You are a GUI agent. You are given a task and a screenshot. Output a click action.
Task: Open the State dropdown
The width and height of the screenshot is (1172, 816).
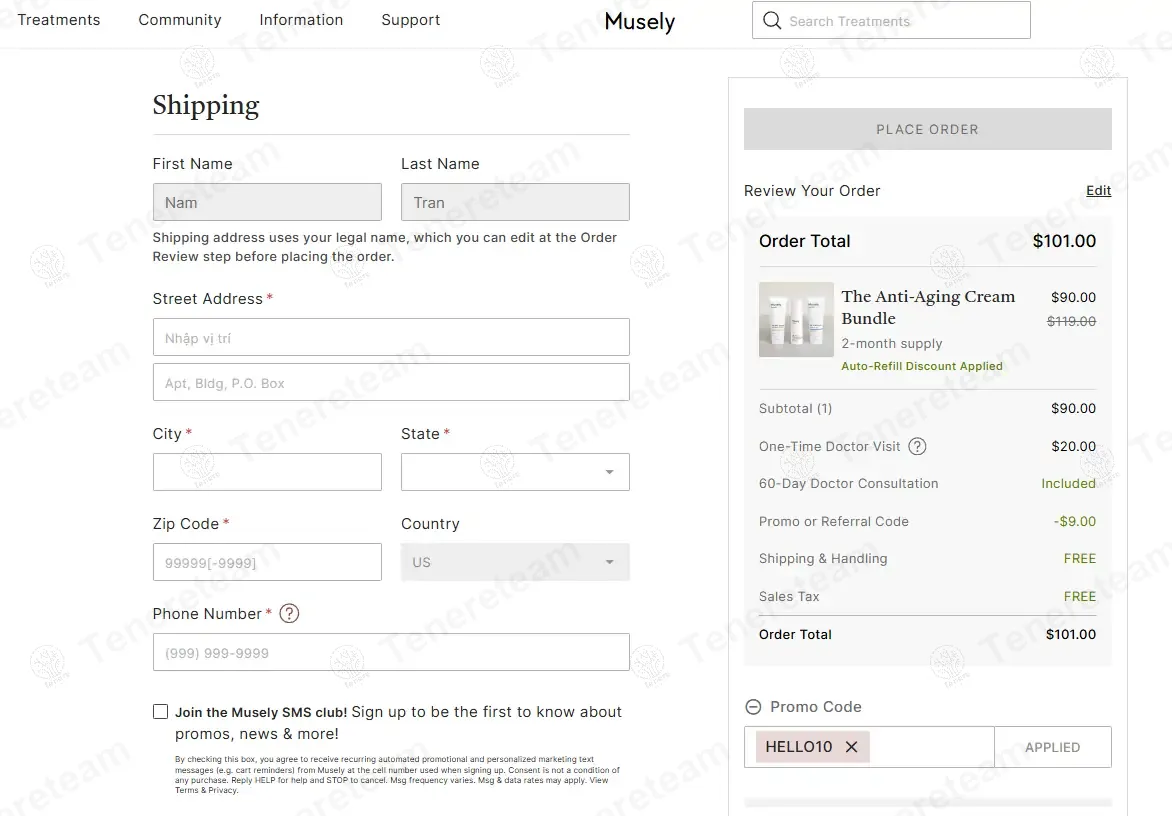pyautogui.click(x=515, y=472)
